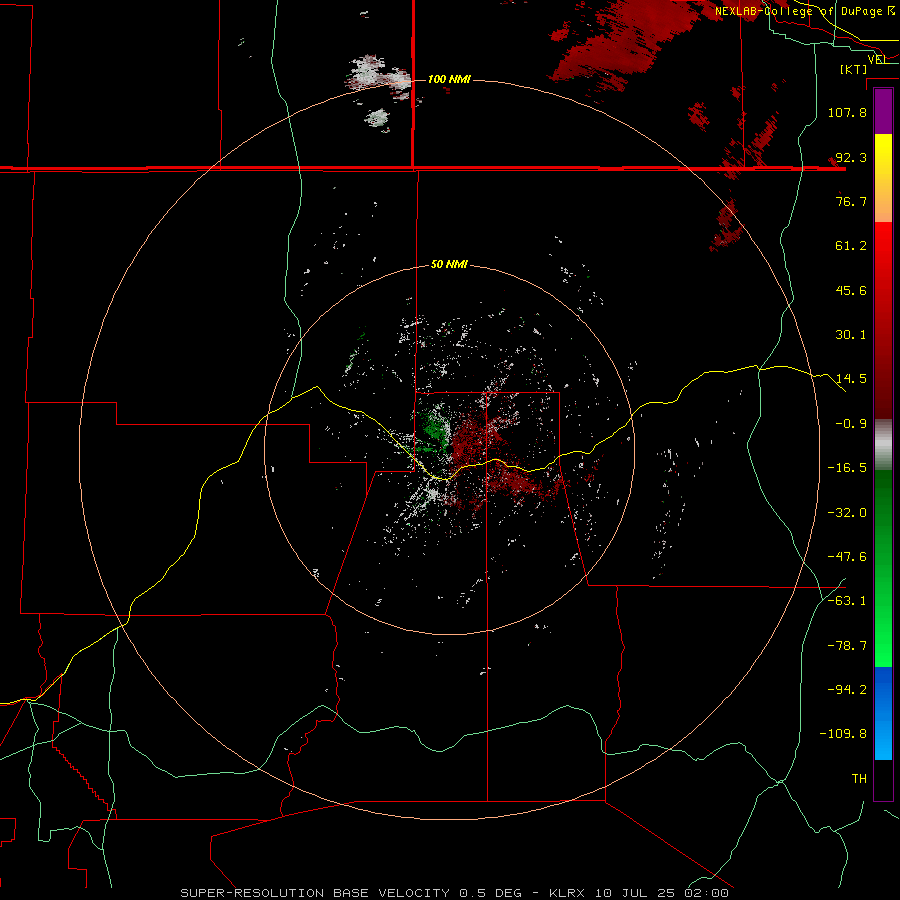The width and height of the screenshot is (900, 900).
Task: Select the -78.7 value on the velocity scale
Action: [x=847, y=646]
